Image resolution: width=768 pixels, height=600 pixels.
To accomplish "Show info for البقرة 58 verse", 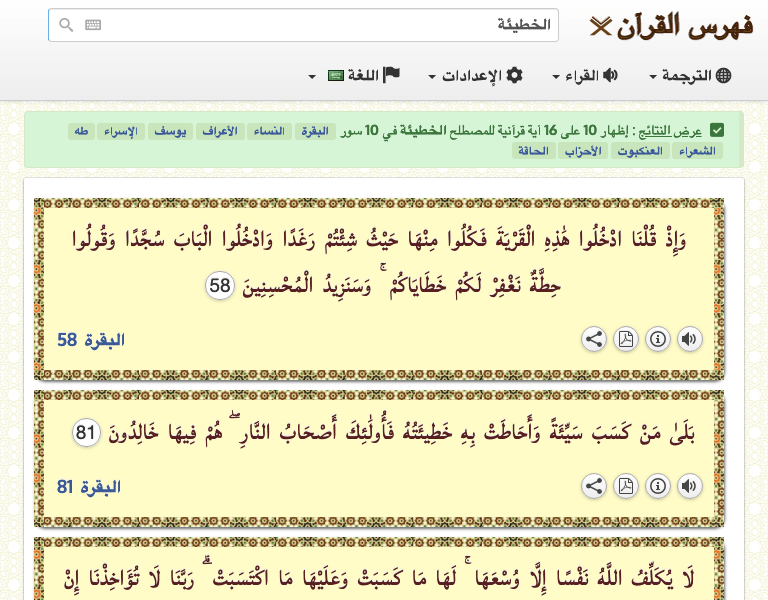I will coord(658,339).
